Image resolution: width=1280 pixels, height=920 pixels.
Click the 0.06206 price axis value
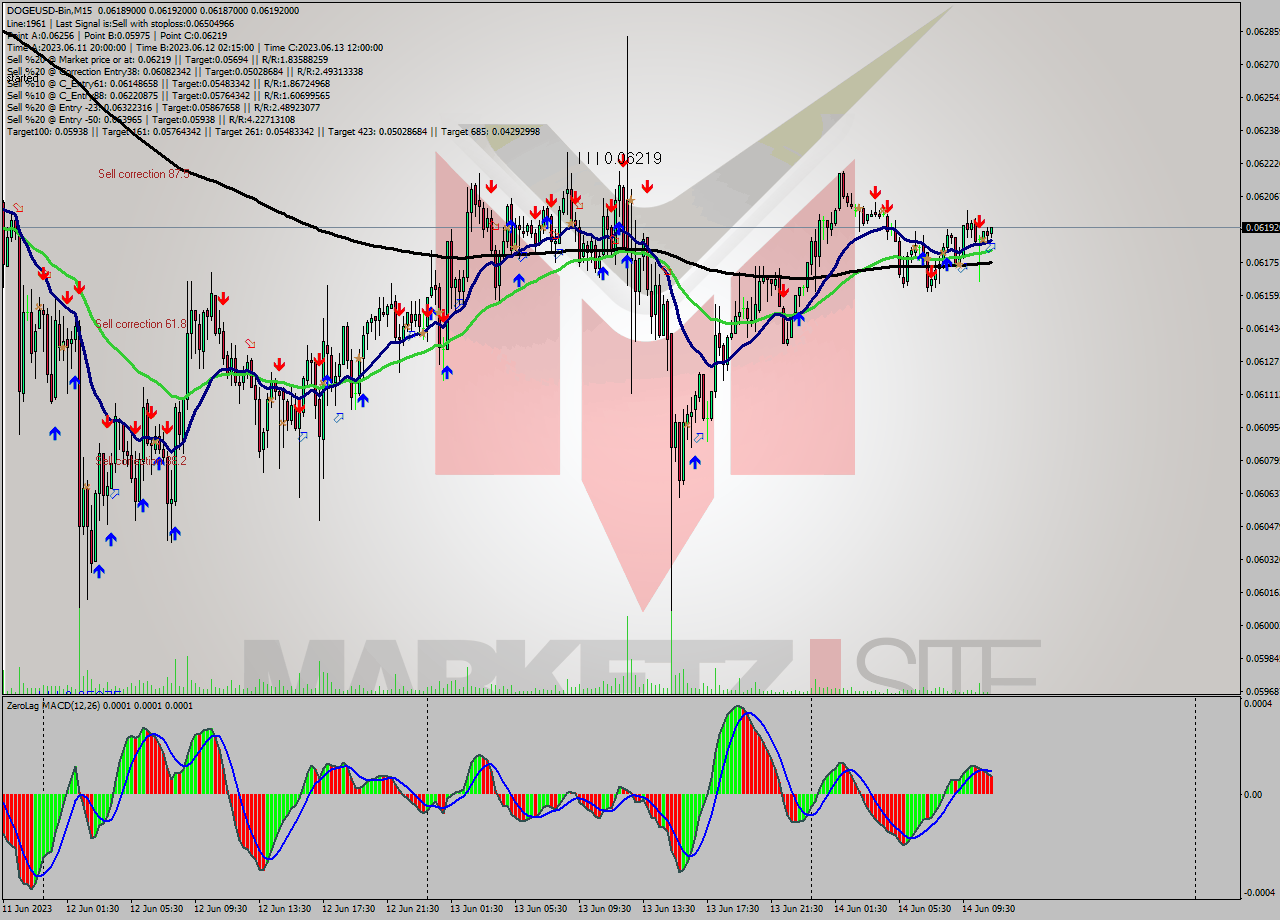[1262, 196]
